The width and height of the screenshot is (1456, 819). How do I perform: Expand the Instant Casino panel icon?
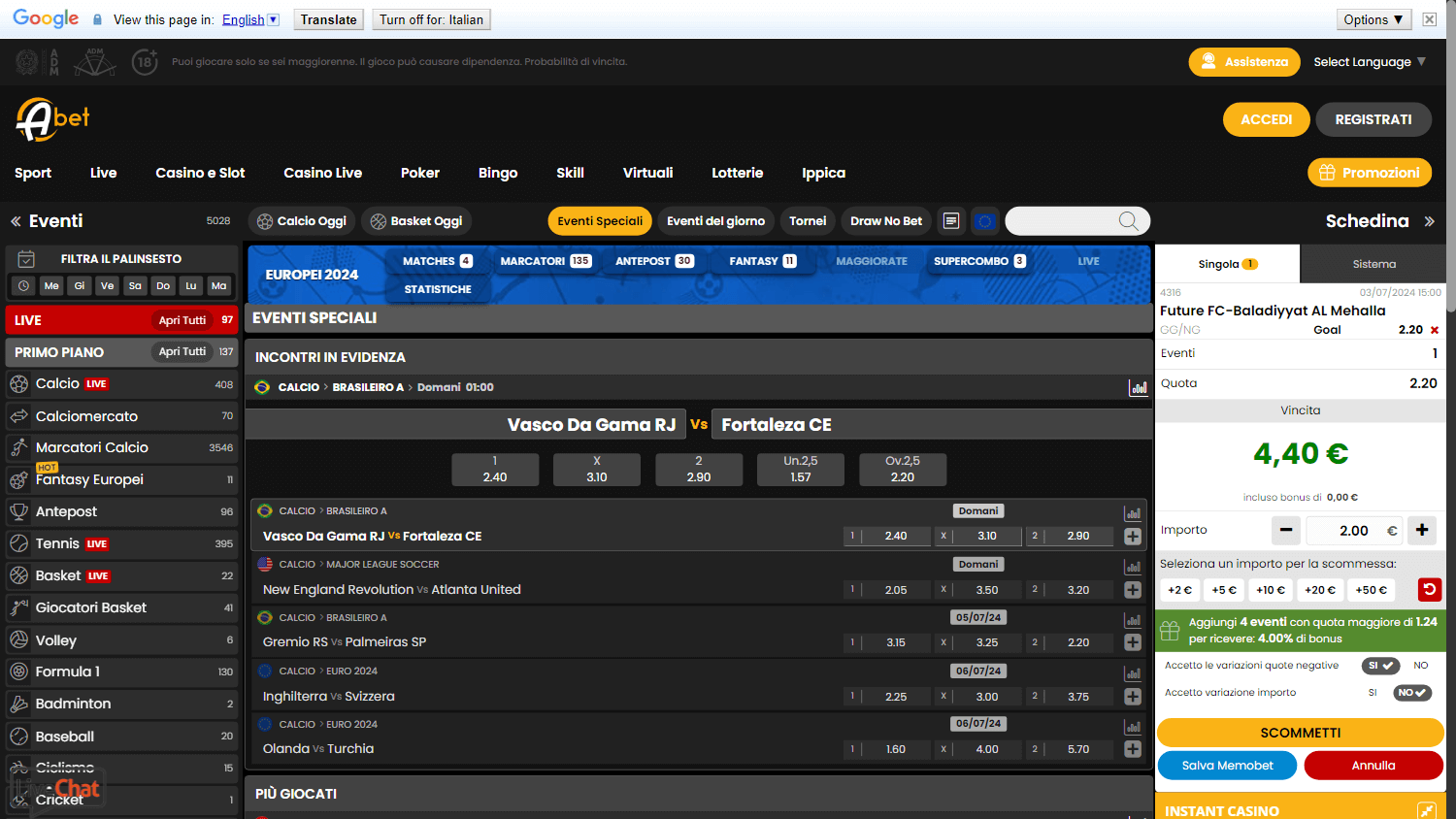click(x=1426, y=810)
